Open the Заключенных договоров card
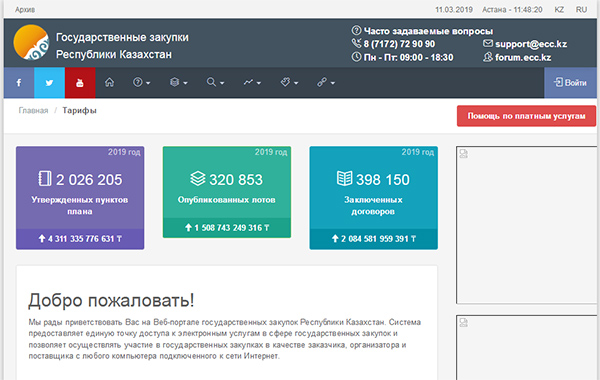 pyautogui.click(x=373, y=198)
